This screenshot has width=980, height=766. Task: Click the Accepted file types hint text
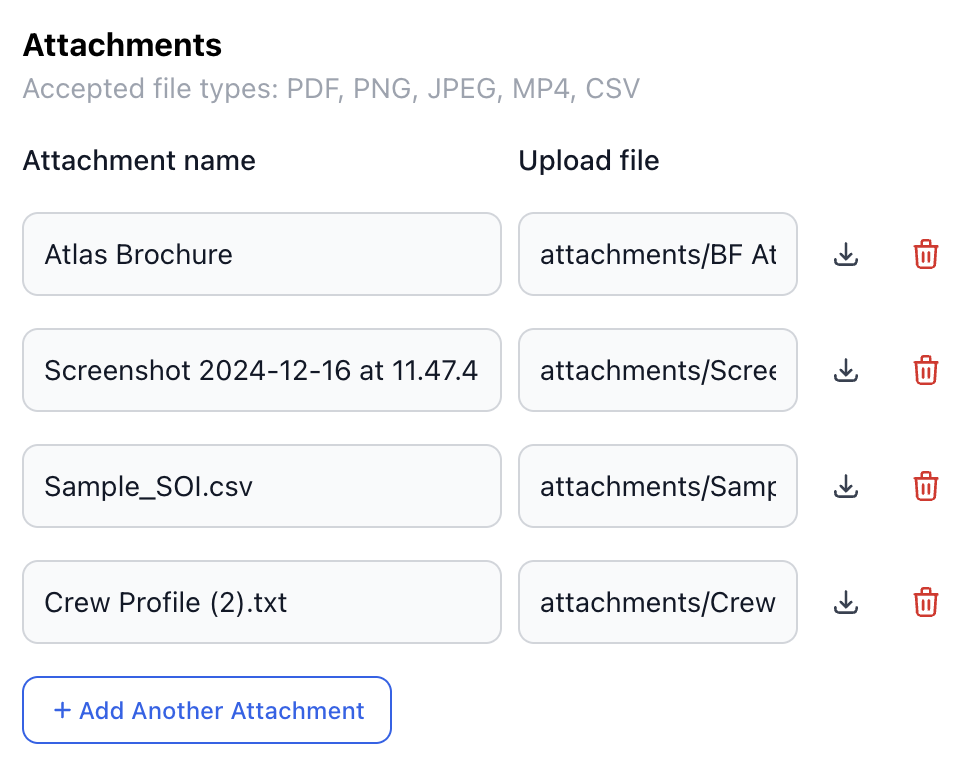click(x=331, y=90)
